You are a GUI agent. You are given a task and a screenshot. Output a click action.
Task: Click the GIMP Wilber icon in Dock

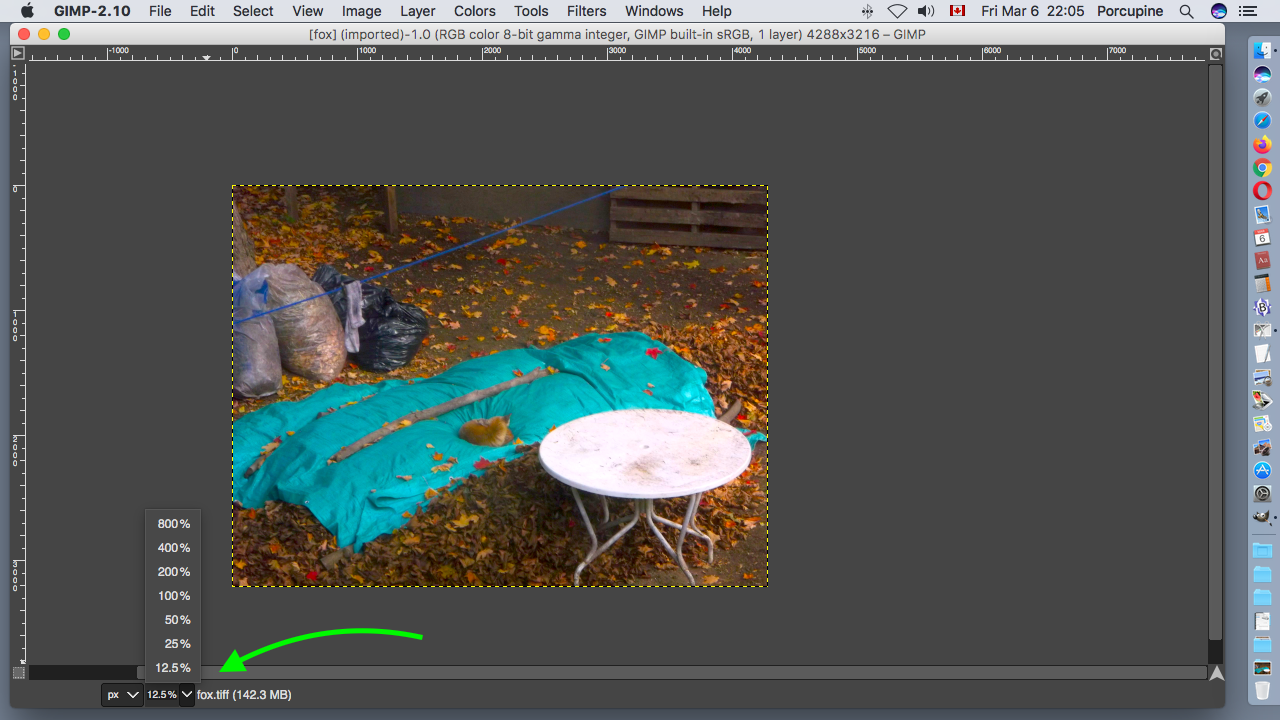pyautogui.click(x=1262, y=517)
